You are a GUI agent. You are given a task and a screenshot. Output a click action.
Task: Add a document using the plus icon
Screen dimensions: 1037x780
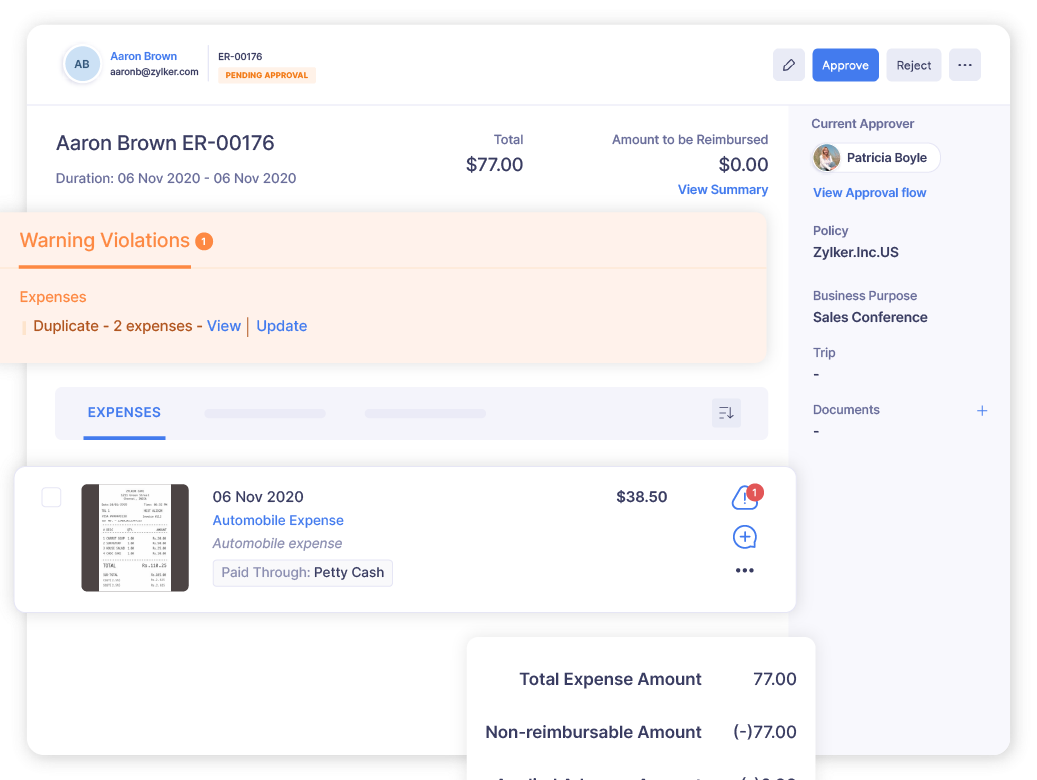[982, 410]
